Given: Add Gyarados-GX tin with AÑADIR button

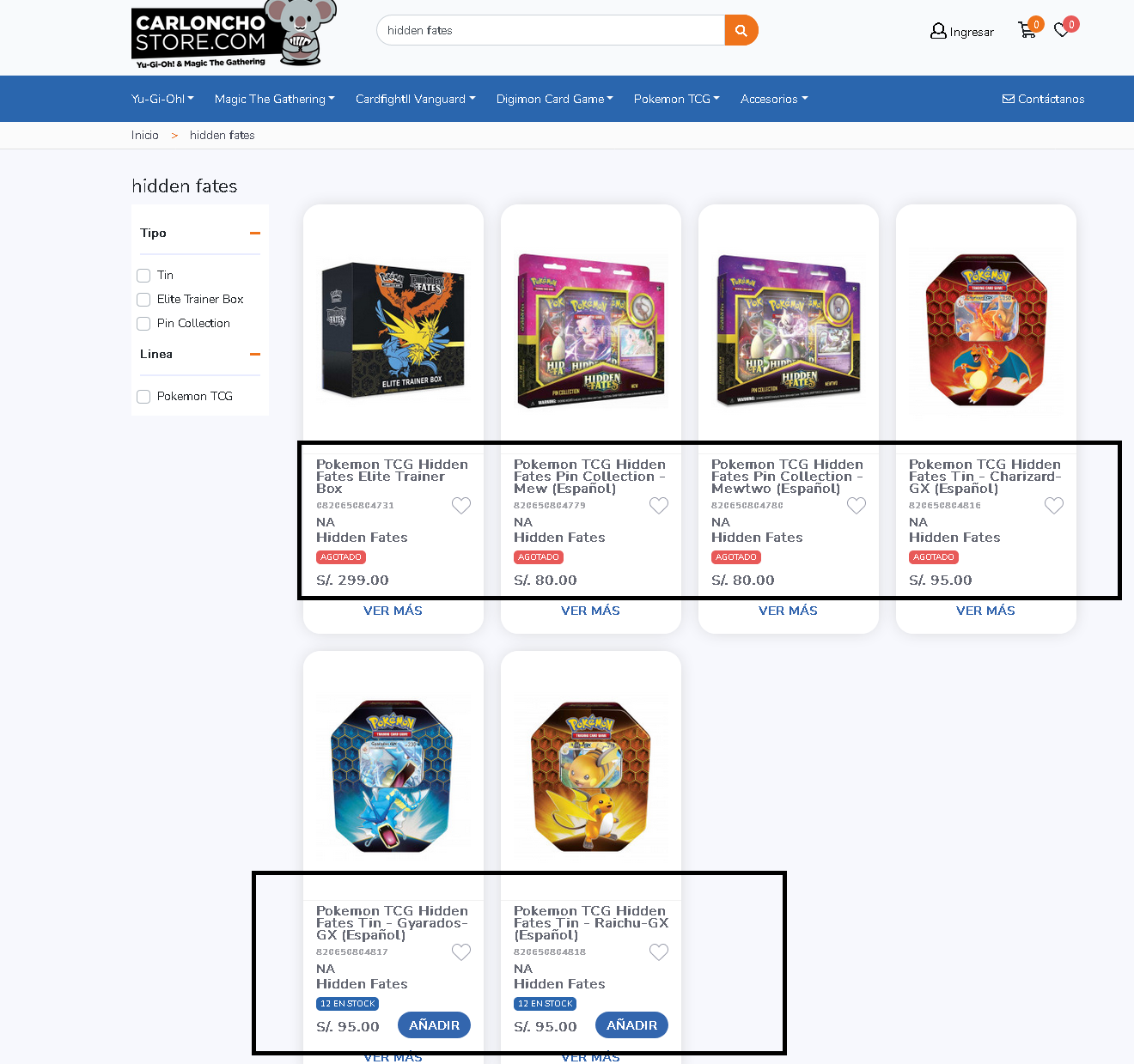Looking at the screenshot, I should [434, 1025].
